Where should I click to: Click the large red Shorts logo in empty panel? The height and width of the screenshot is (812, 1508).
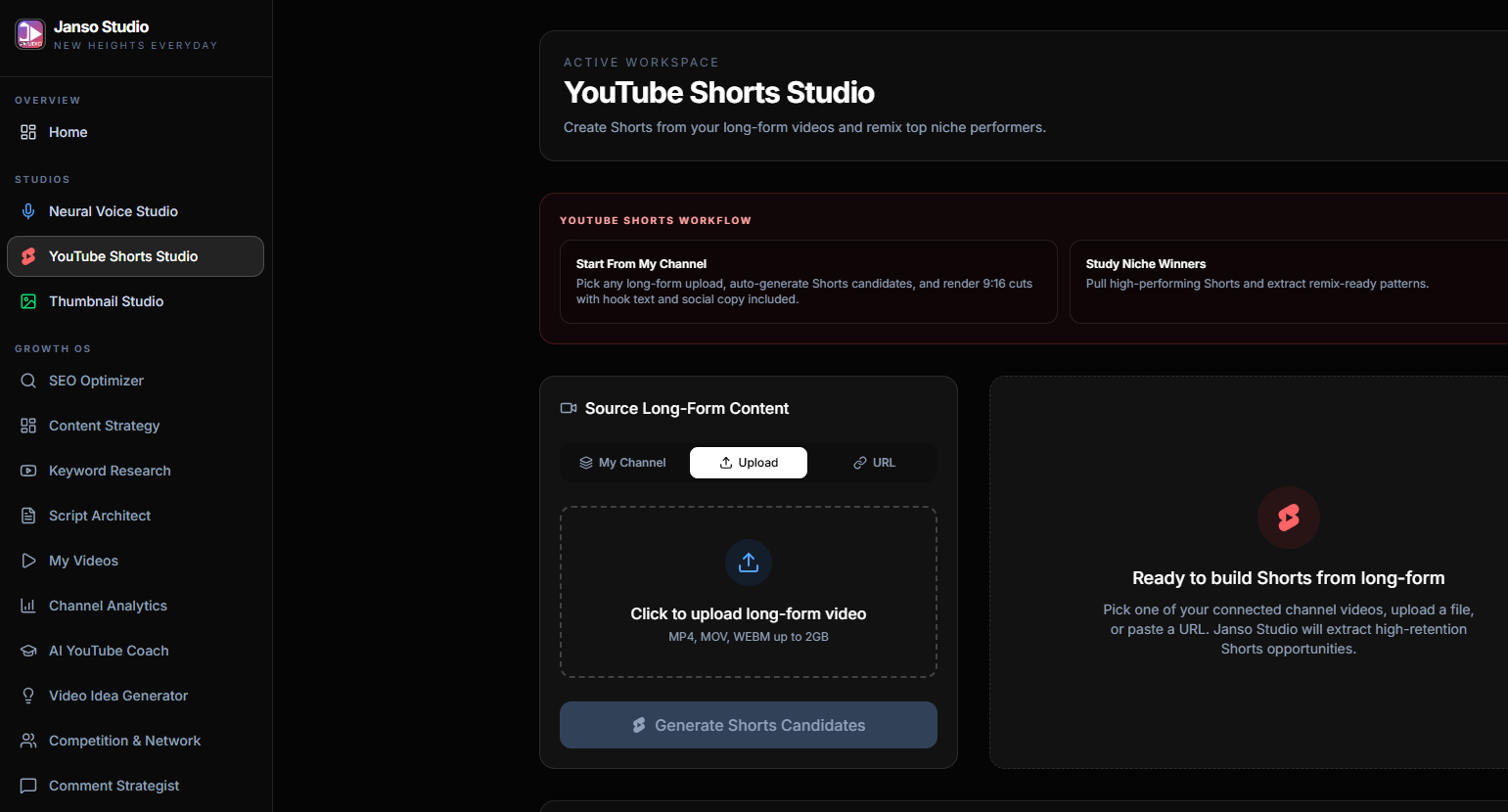(1289, 518)
